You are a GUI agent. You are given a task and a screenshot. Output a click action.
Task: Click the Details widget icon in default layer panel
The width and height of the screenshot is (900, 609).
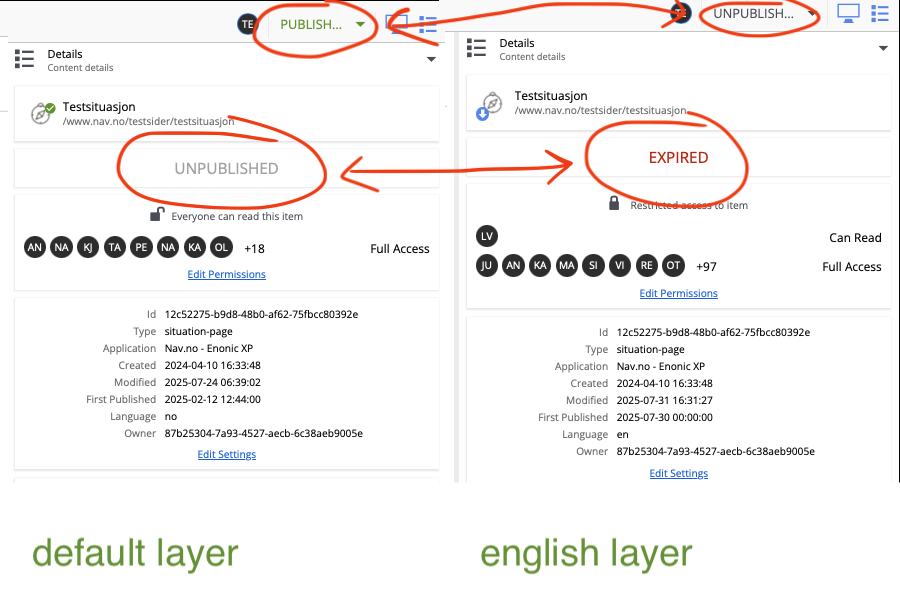[x=24, y=59]
